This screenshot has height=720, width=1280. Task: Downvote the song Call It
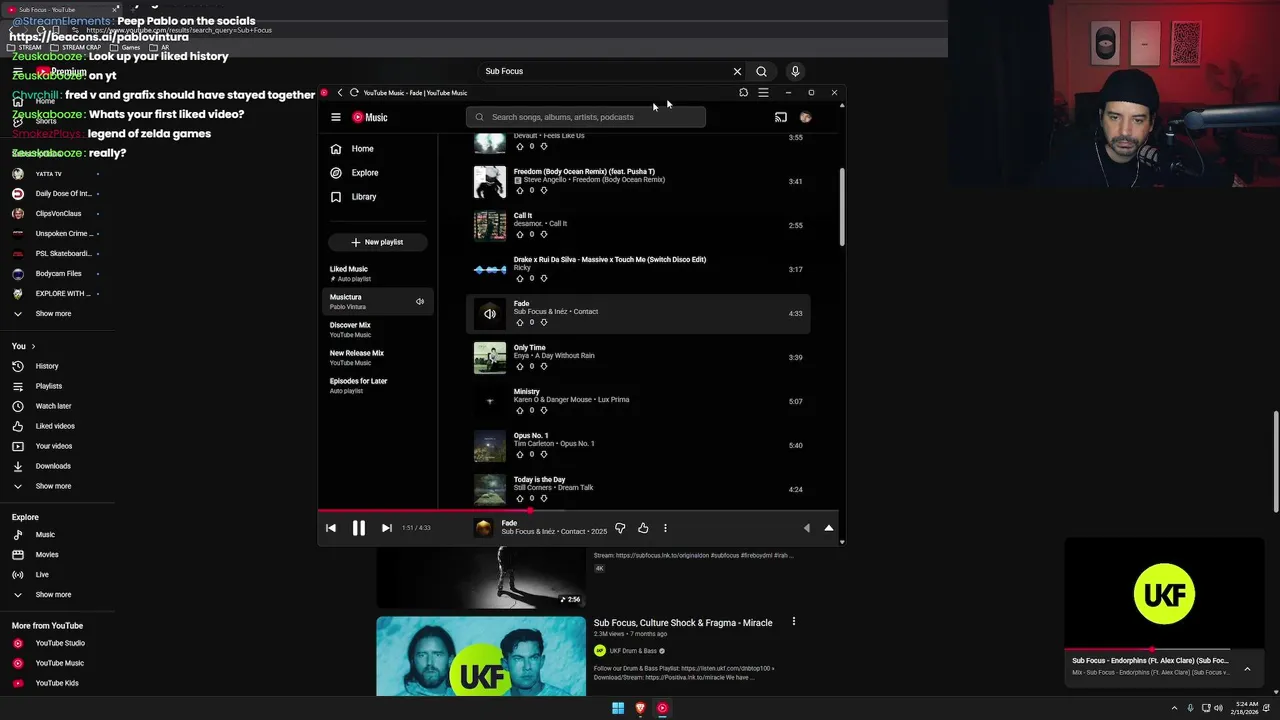coord(544,234)
